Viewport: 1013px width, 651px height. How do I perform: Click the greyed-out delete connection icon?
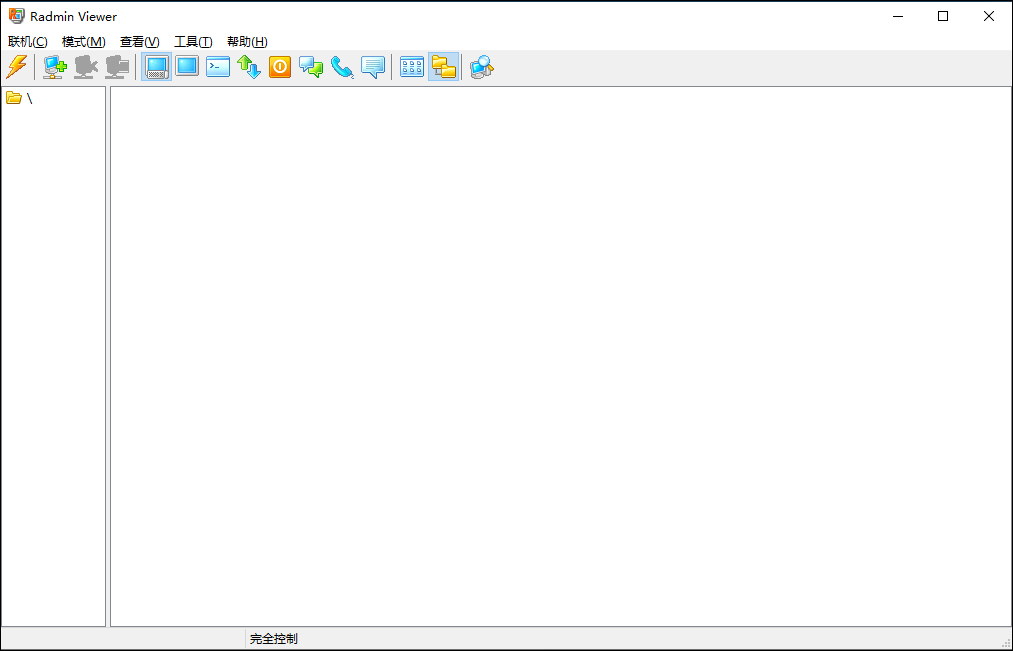click(x=86, y=67)
